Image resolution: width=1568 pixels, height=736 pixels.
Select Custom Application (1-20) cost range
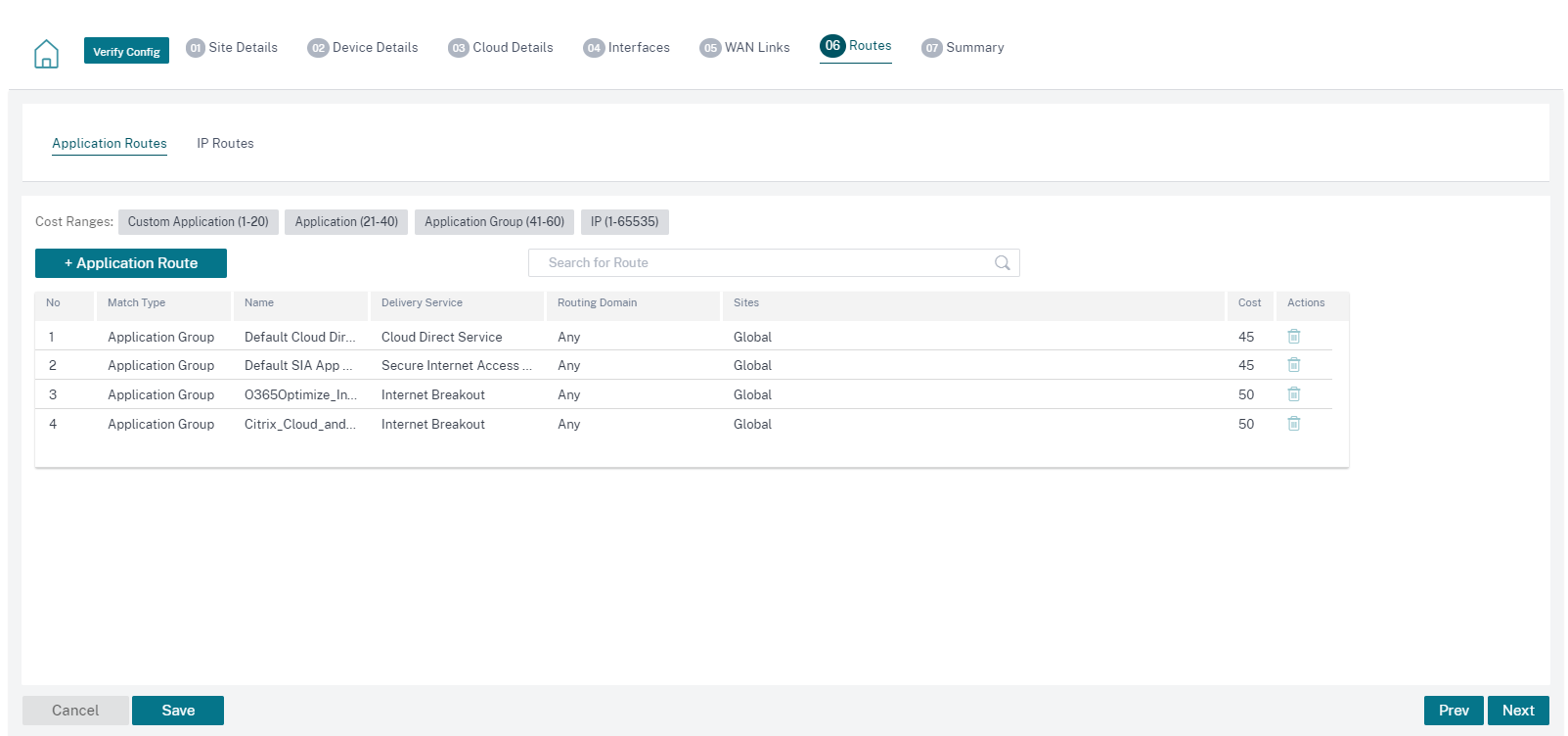199,222
